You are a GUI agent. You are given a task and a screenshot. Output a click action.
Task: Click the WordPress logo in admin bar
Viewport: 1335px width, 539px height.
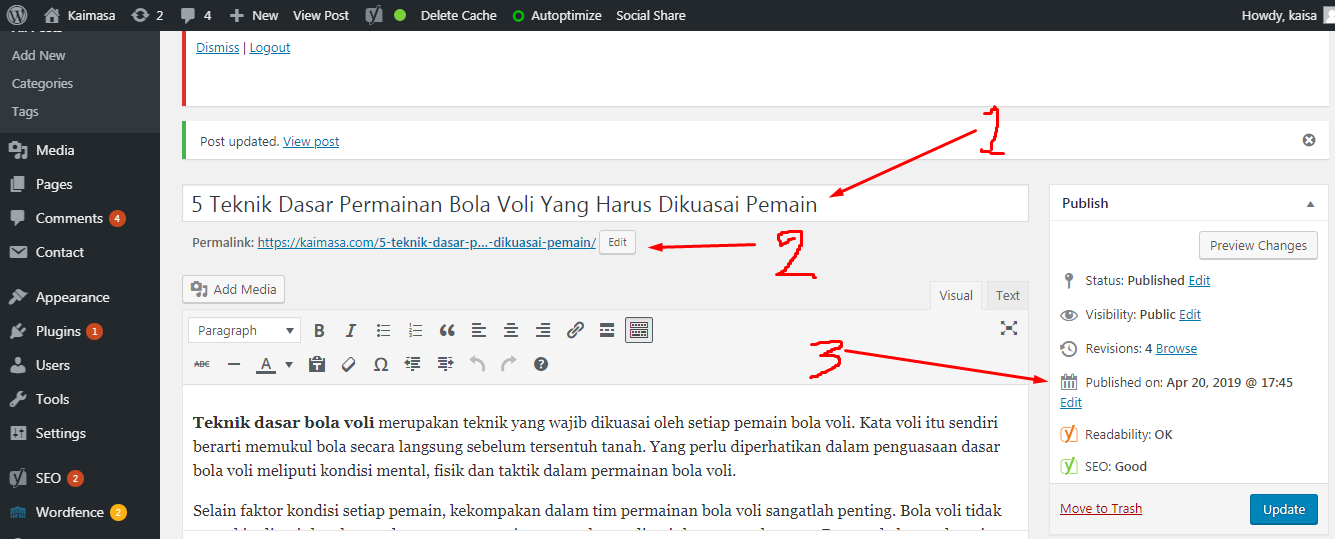point(17,15)
